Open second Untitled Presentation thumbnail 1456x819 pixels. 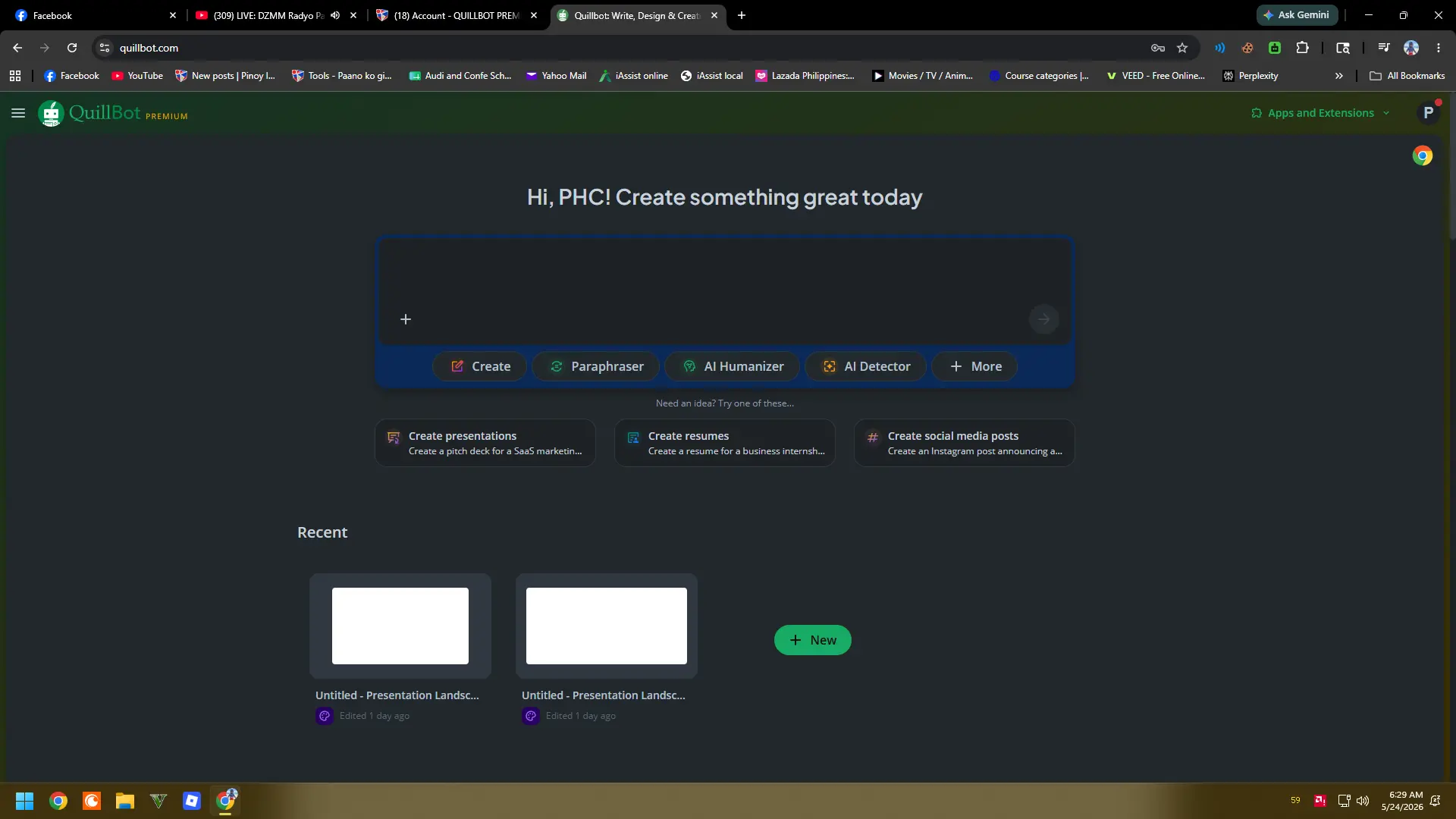click(607, 626)
